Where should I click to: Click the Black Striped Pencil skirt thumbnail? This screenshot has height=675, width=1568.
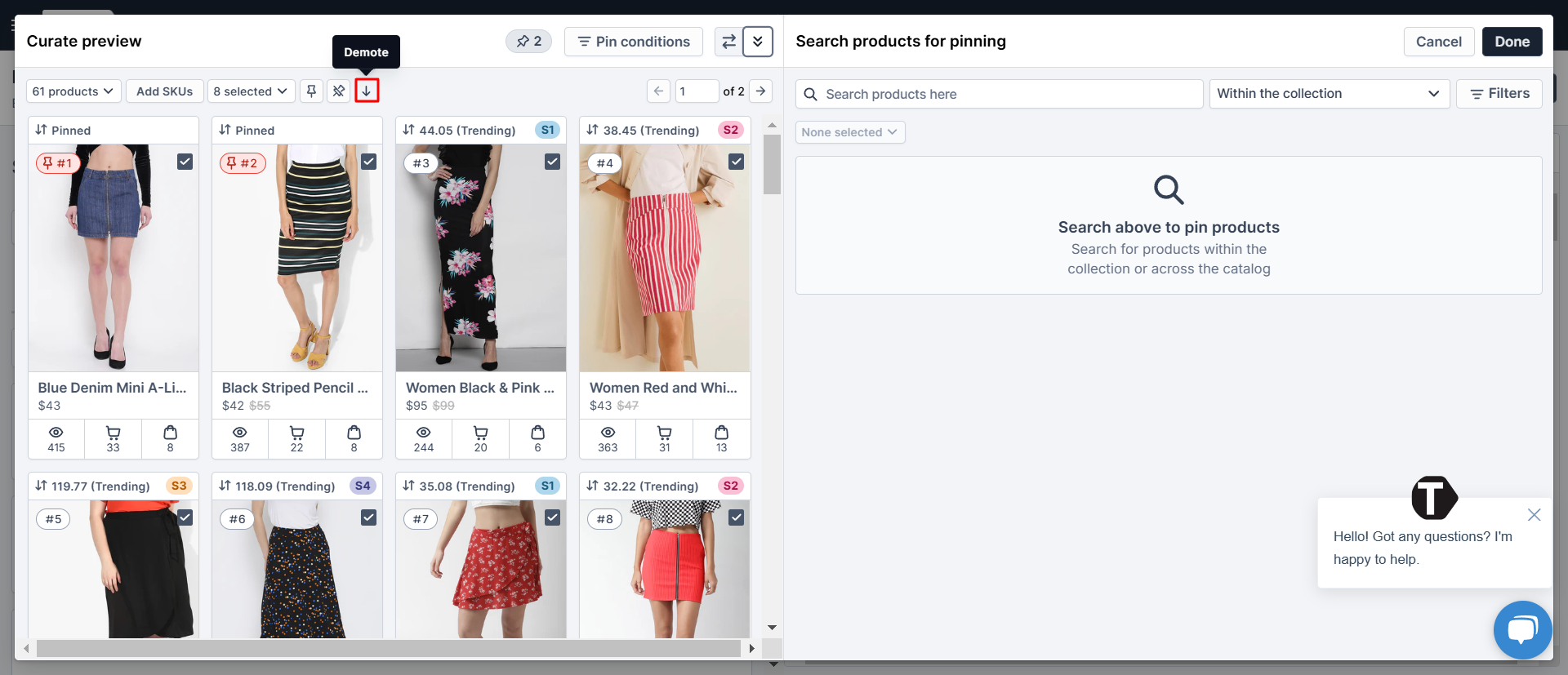(x=297, y=258)
